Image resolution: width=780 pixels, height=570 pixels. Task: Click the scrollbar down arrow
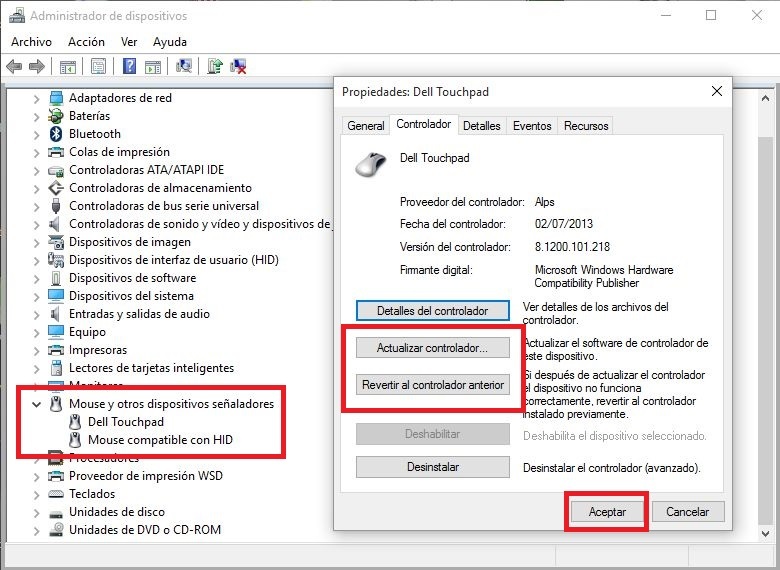pyautogui.click(x=766, y=534)
